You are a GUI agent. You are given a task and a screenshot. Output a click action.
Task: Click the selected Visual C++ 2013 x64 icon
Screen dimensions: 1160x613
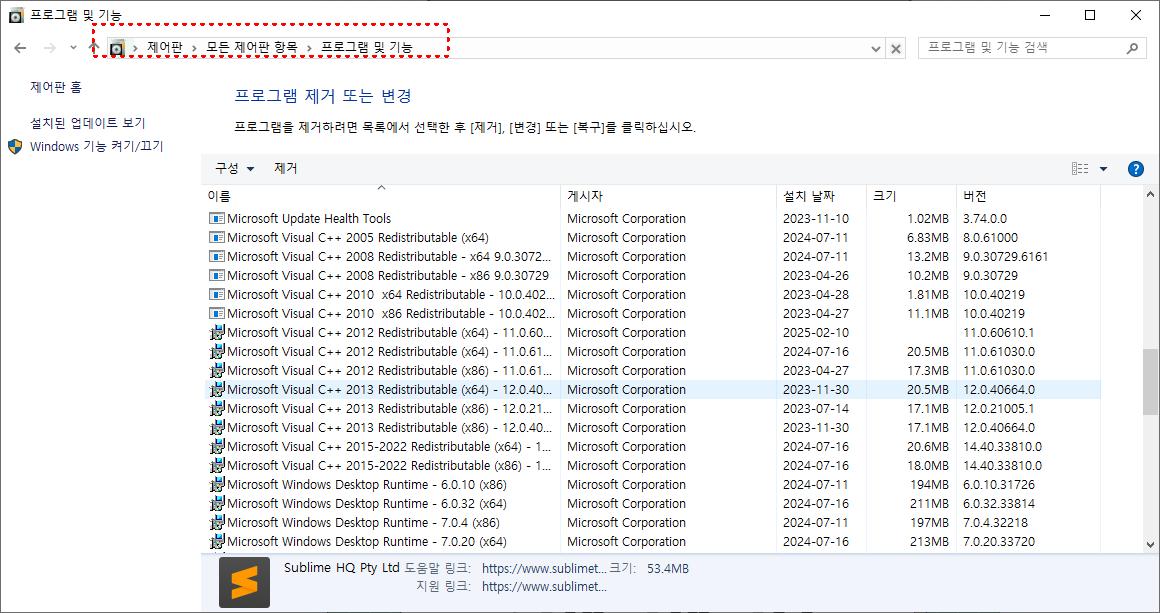point(217,390)
